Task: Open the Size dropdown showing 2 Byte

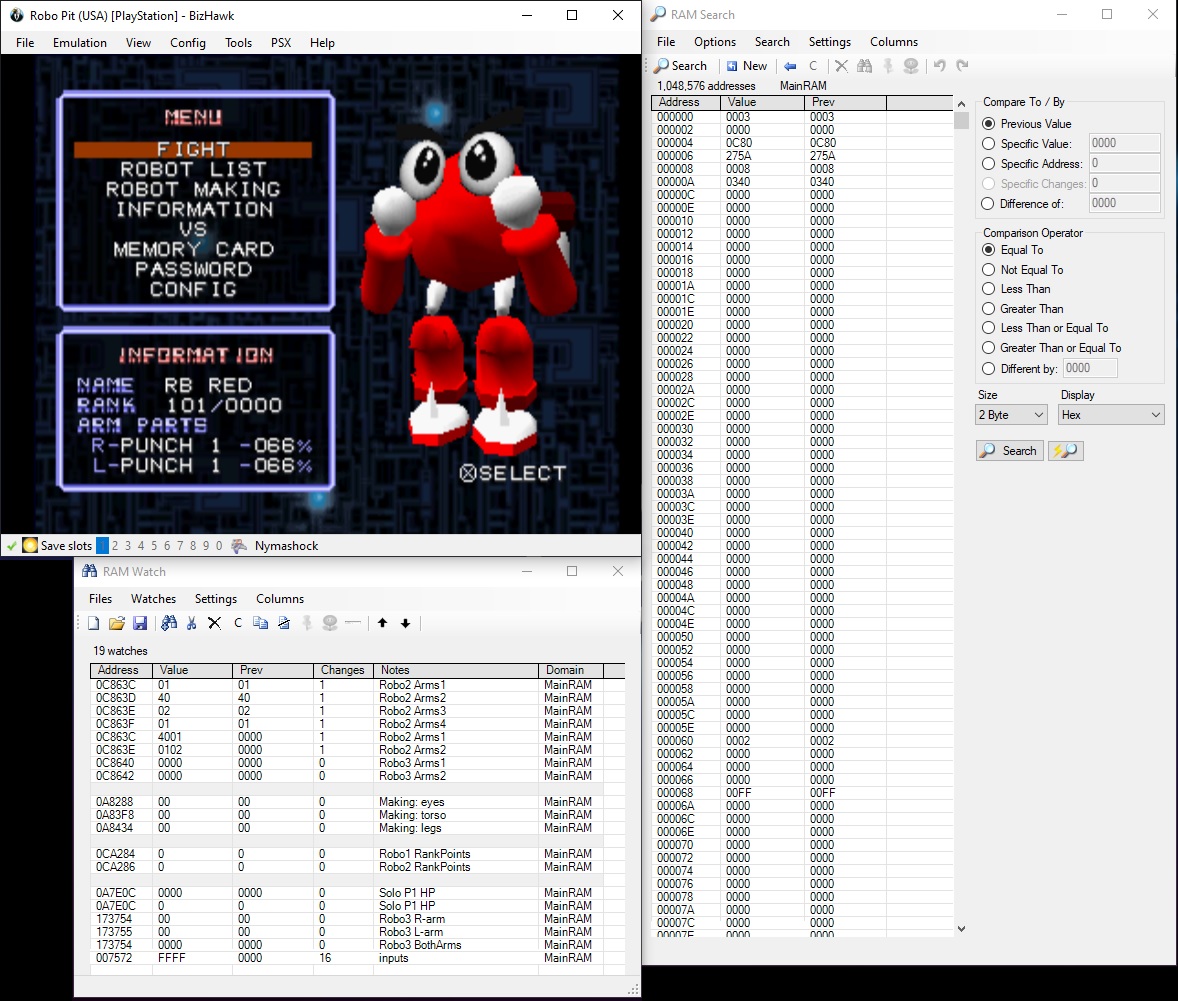Action: pos(1011,415)
